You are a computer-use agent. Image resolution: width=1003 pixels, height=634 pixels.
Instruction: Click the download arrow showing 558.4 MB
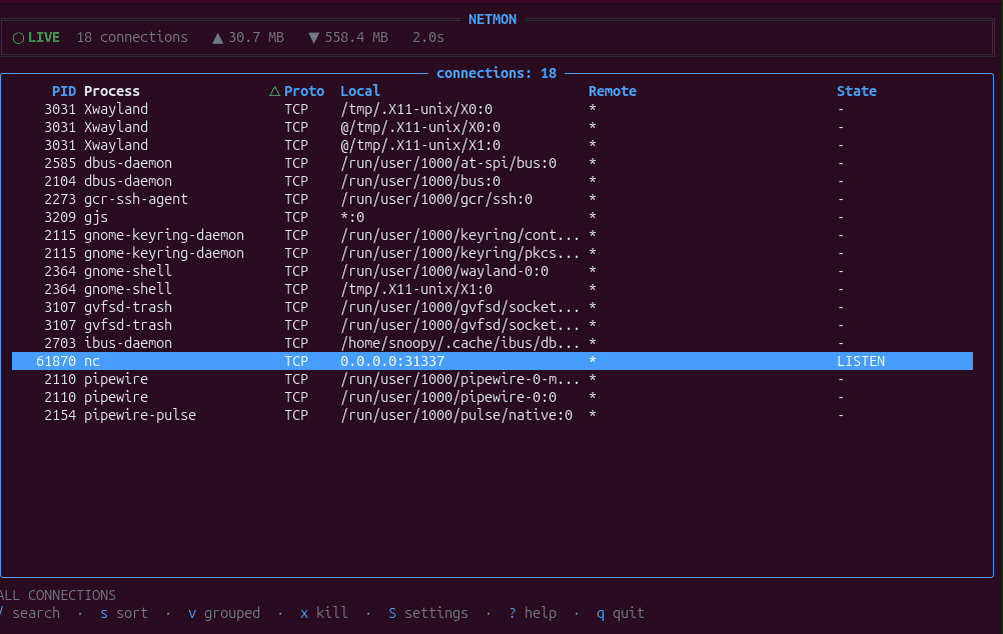[313, 38]
